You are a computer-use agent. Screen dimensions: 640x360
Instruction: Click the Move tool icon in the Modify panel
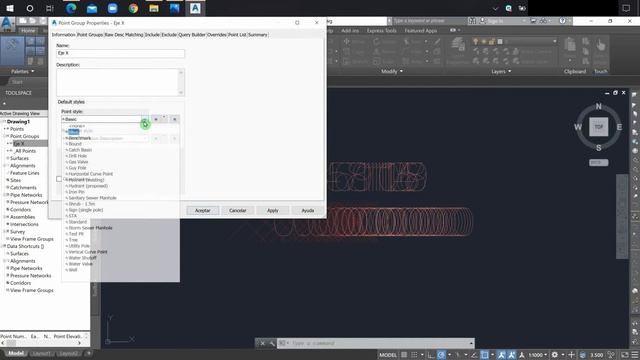point(347,41)
